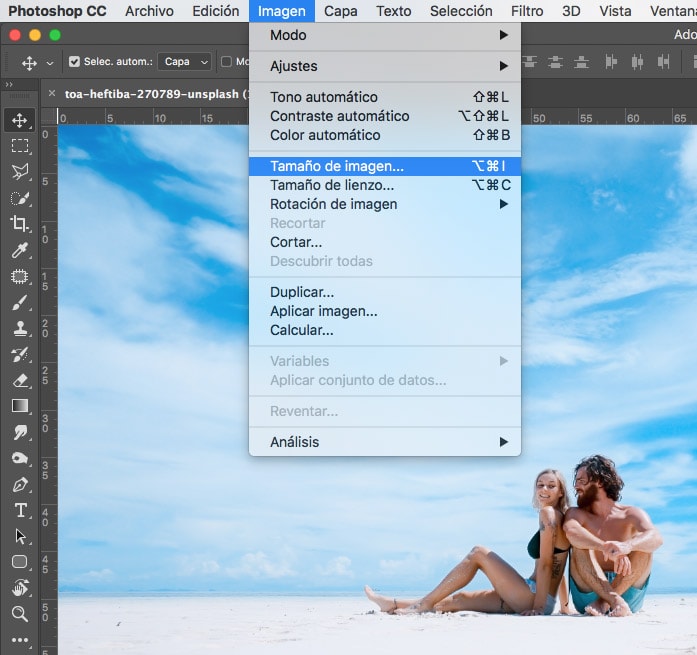Click Tamaño de lienzo menu entry
Screen dimensions: 697x655
click(385, 185)
